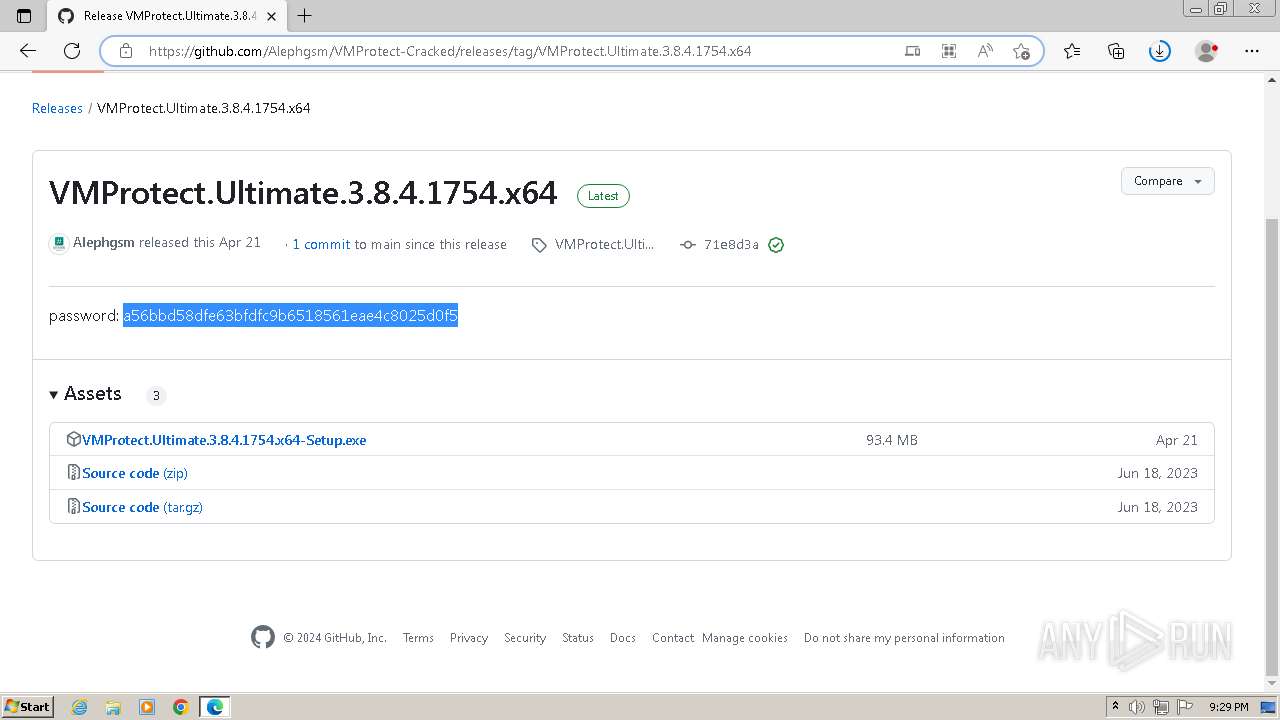Screen dimensions: 1280x720
Task: Click the 93.4 MB file size text
Action: [x=892, y=440]
